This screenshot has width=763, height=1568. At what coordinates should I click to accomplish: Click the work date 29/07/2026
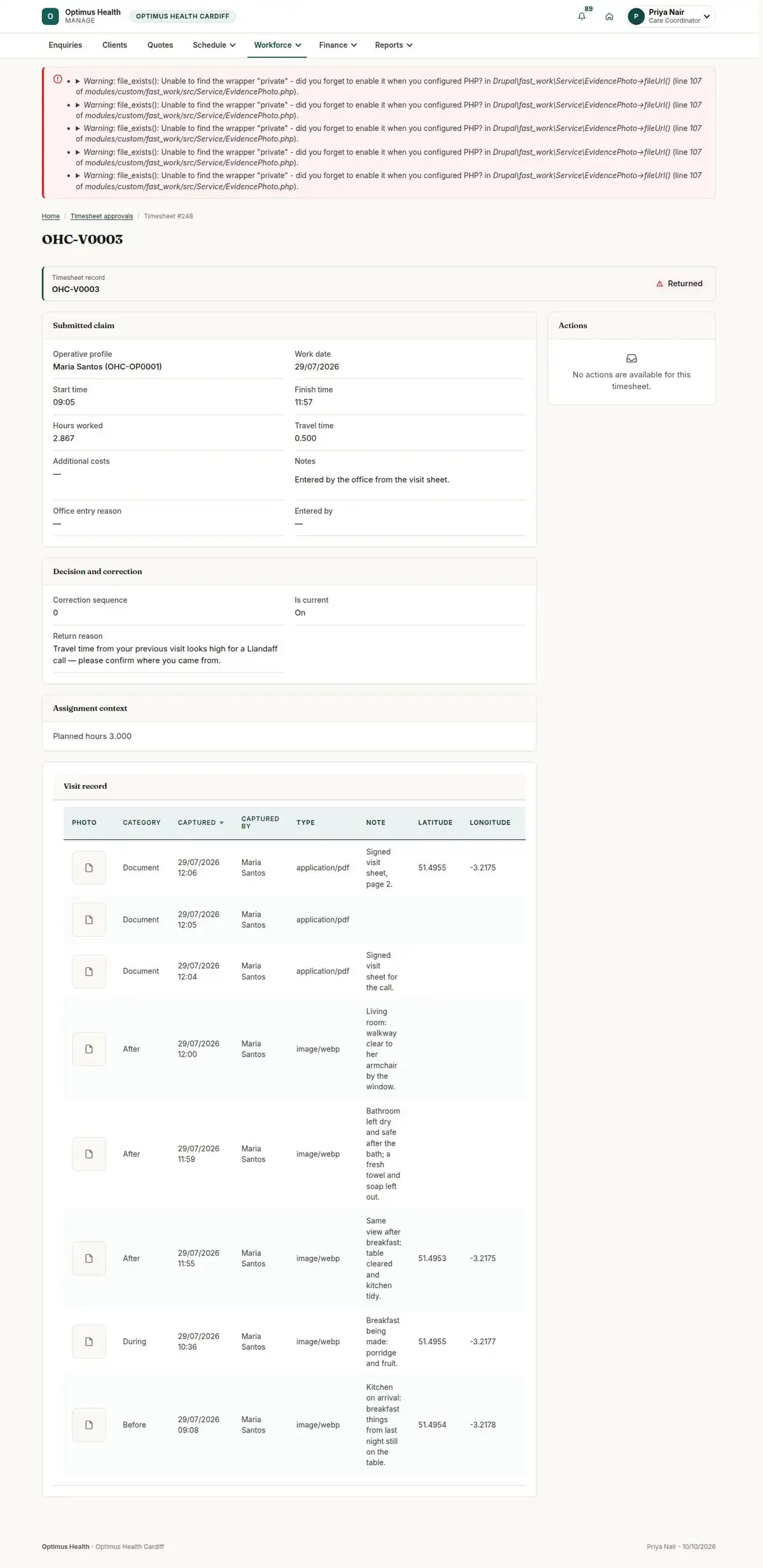(317, 367)
